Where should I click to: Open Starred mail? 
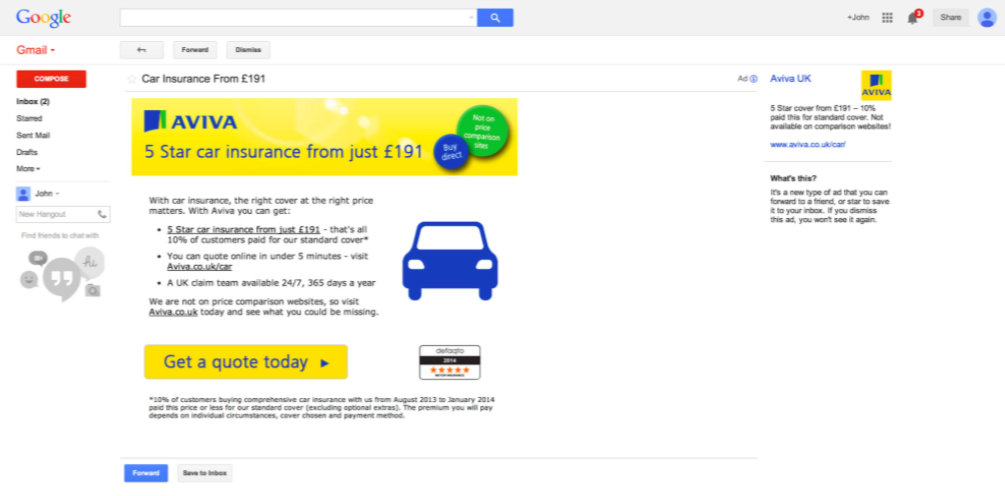(x=29, y=119)
